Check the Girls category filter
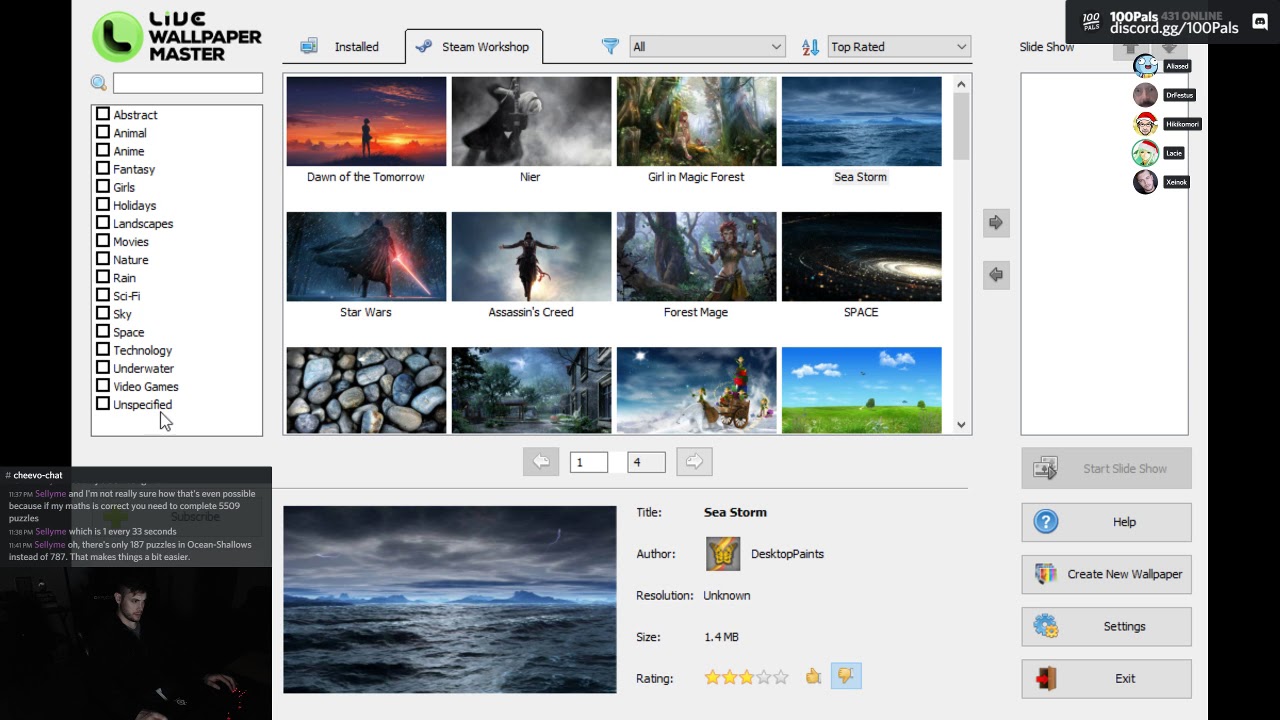 click(x=103, y=186)
